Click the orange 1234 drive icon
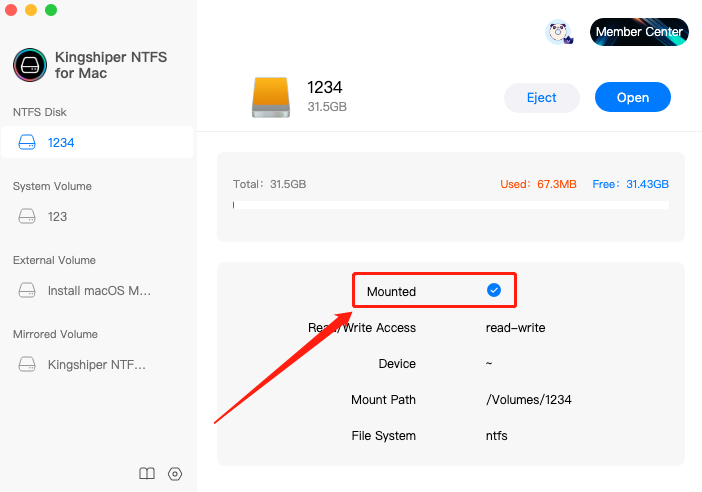Viewport: 702px width, 492px height. pos(271,97)
